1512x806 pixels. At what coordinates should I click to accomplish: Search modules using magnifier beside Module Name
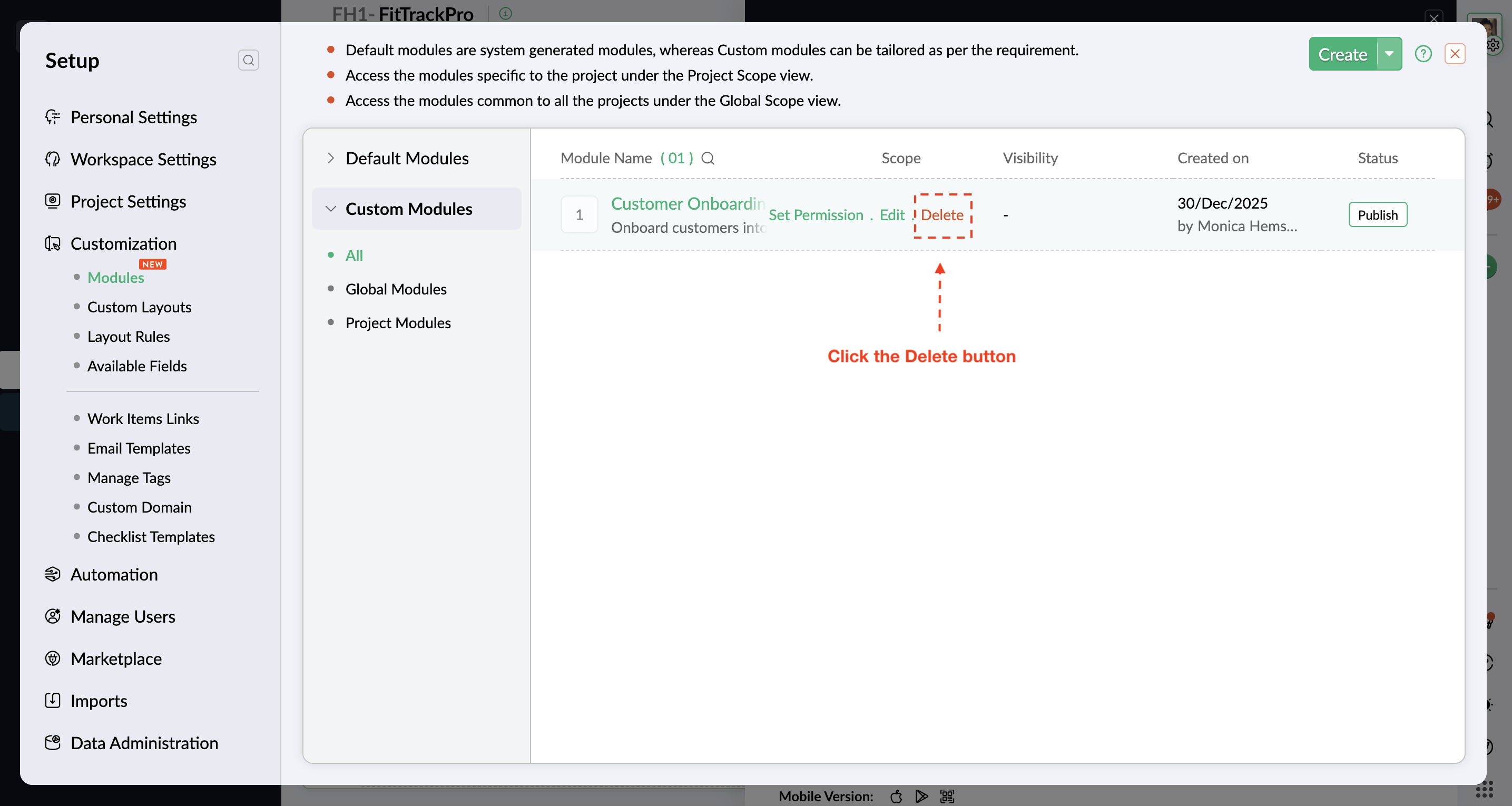tap(708, 159)
